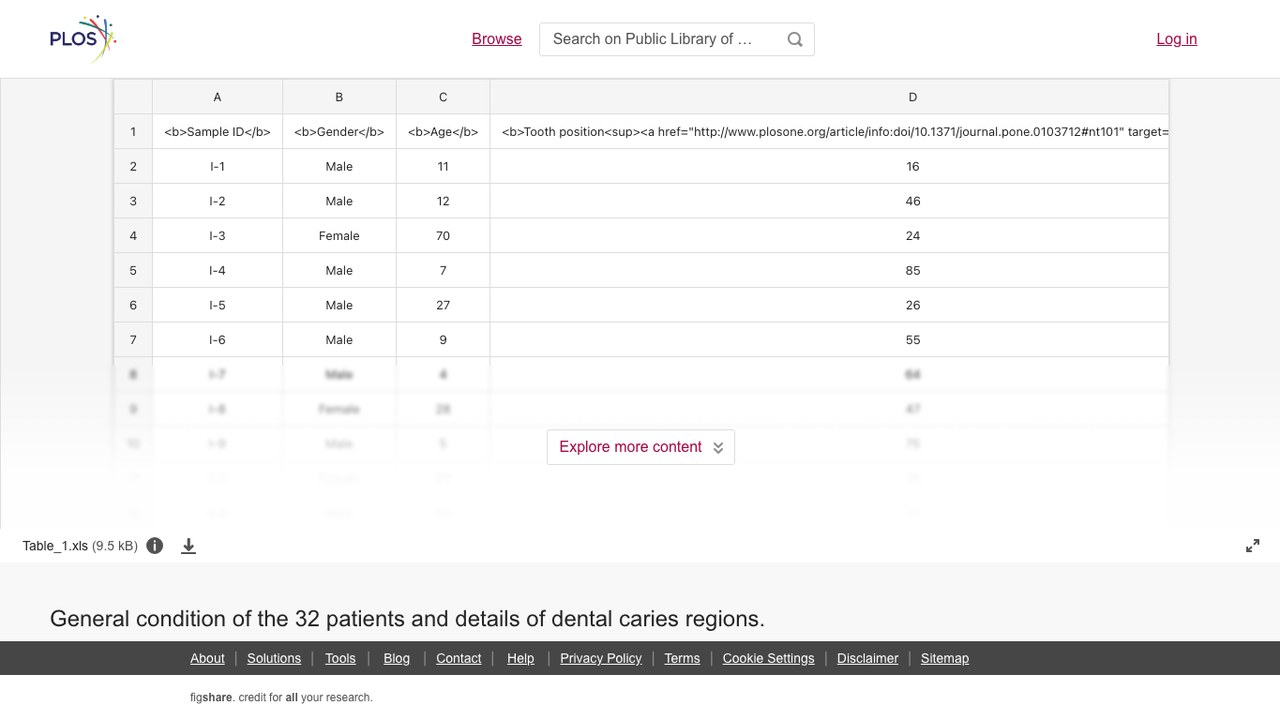Screen dimensions: 1280x720
Task: Select column A header
Action: pos(217,97)
